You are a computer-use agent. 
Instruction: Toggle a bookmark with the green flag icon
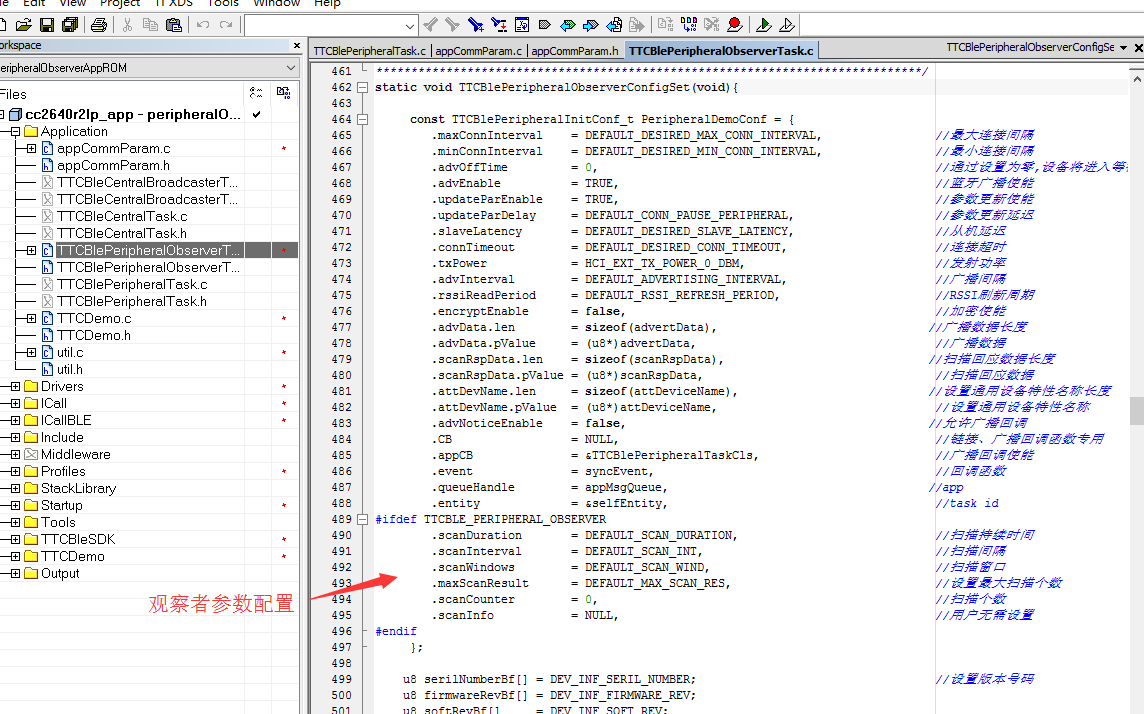click(x=545, y=26)
